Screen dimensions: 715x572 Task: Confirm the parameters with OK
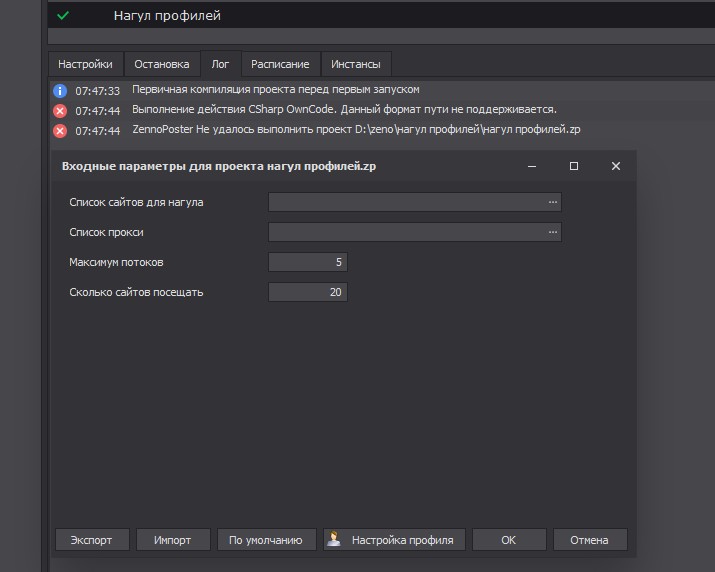pyautogui.click(x=508, y=540)
